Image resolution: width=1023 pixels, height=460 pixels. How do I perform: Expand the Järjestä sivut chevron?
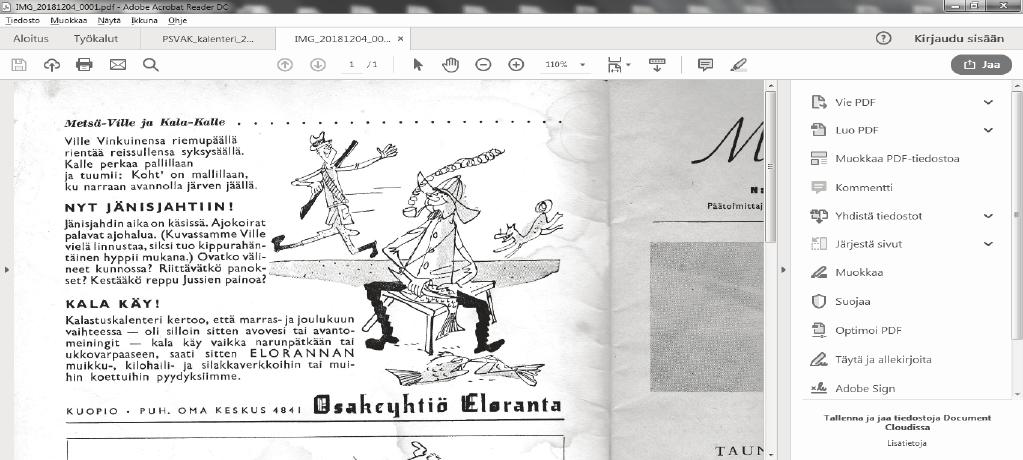(988, 244)
